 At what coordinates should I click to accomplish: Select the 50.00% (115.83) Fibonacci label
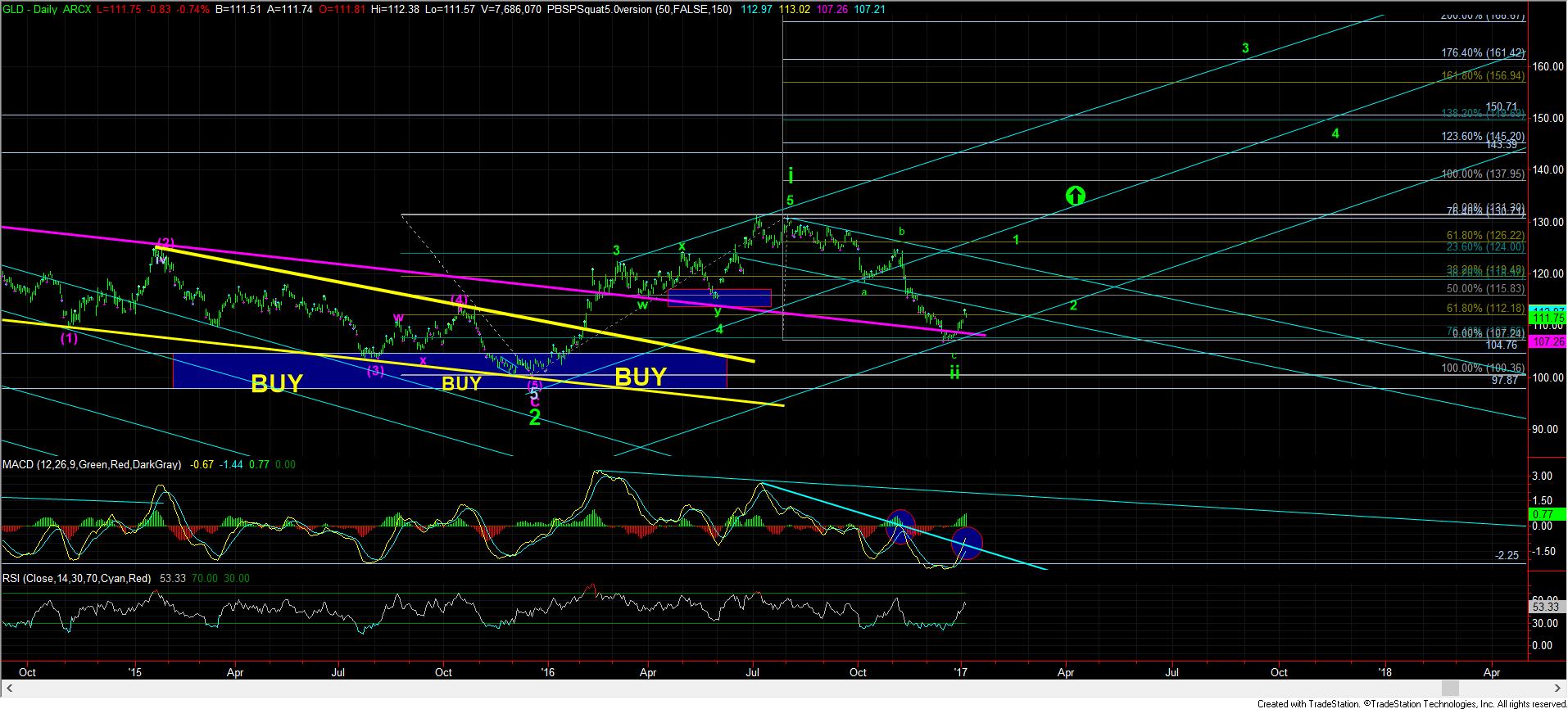click(x=1487, y=289)
